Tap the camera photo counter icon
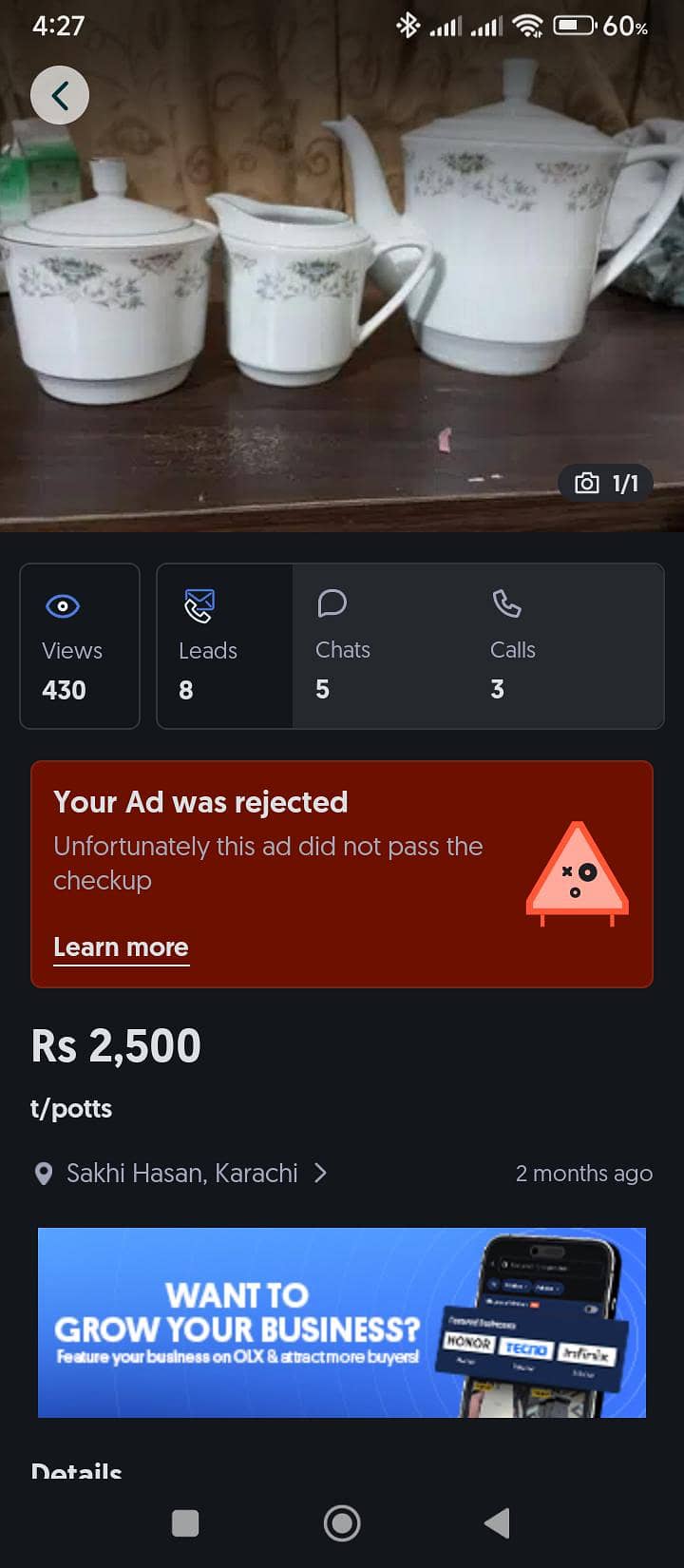This screenshot has height=1568, width=684. 587,483
